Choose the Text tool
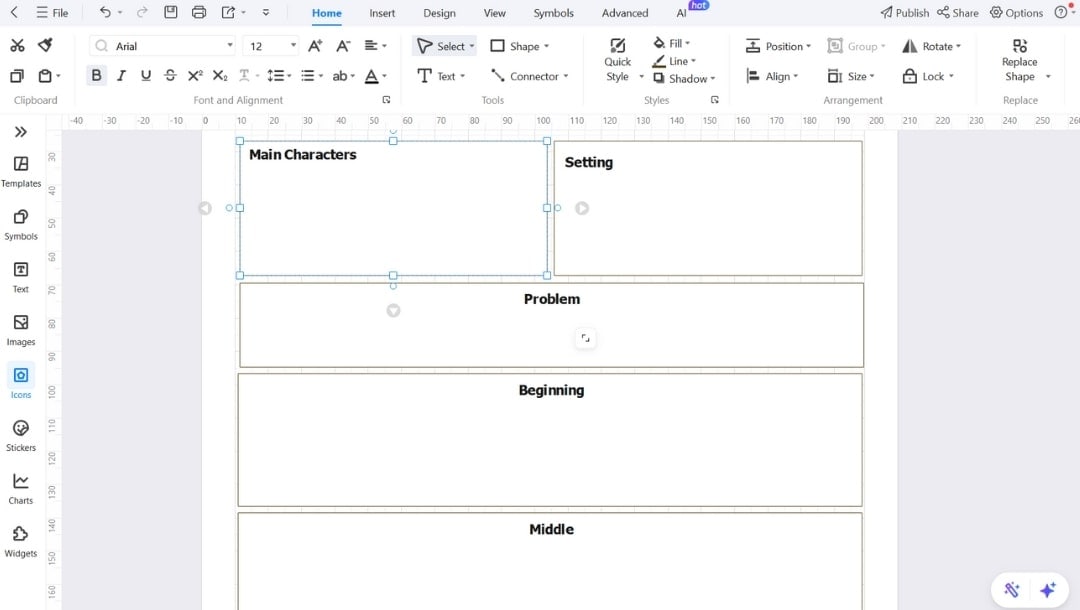Screen dimensions: 1080x610 coord(441,76)
